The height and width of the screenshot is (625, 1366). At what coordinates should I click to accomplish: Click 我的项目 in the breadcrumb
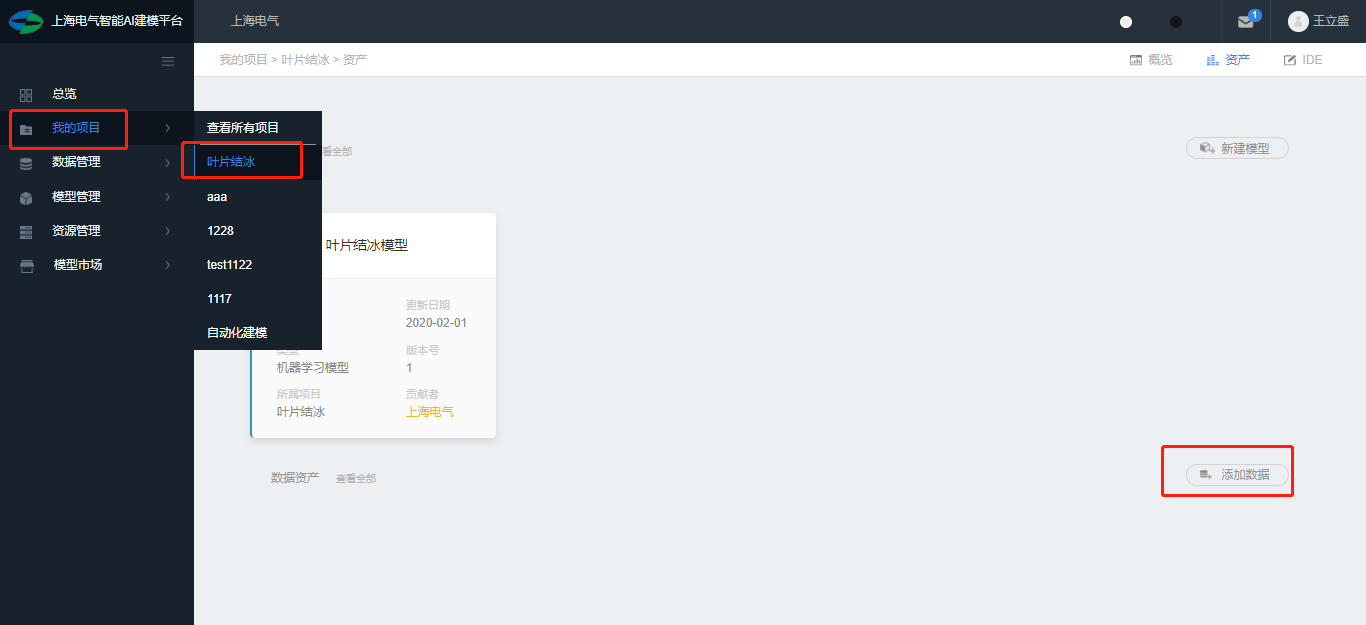point(243,60)
